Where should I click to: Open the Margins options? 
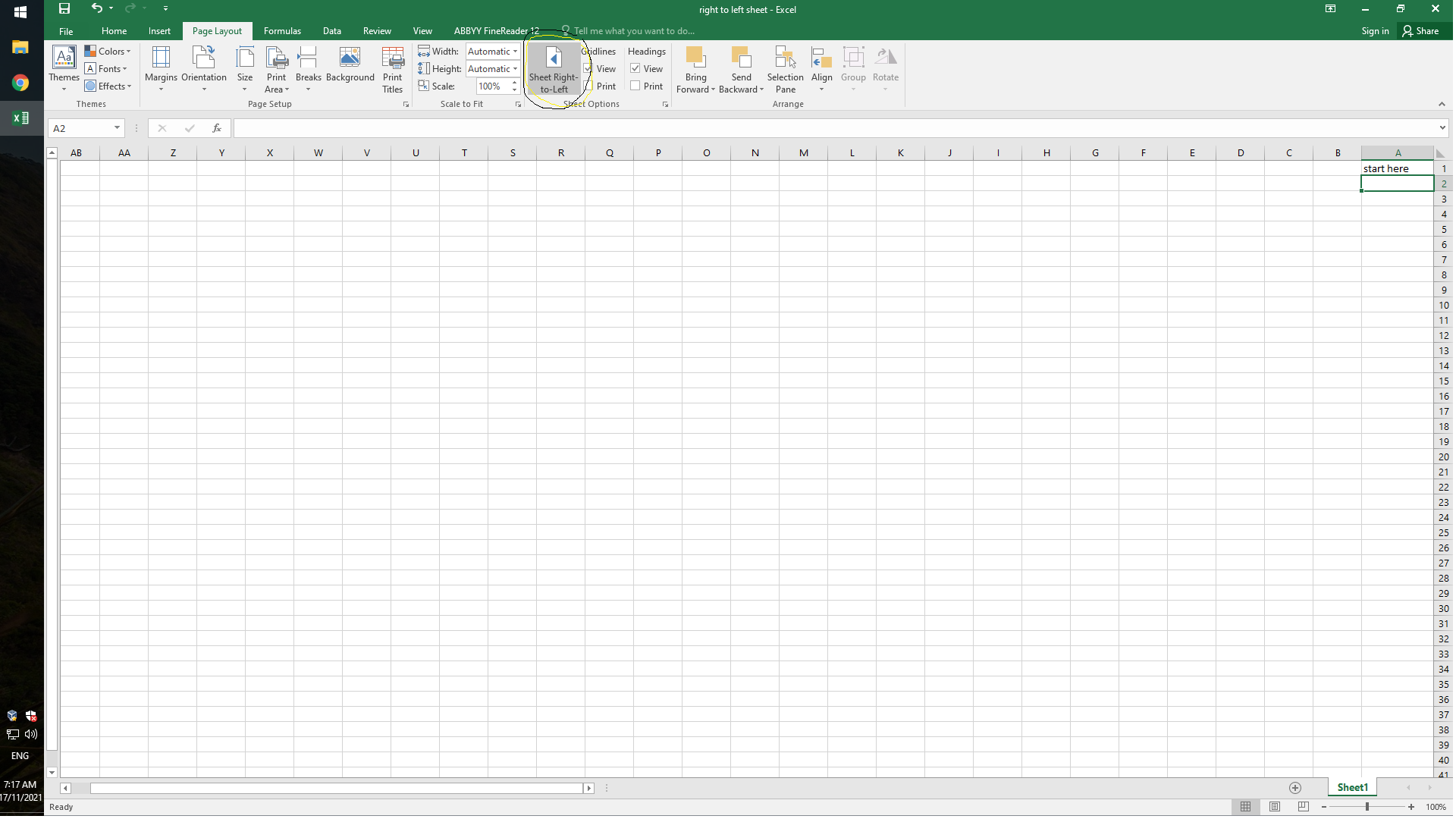coord(160,68)
